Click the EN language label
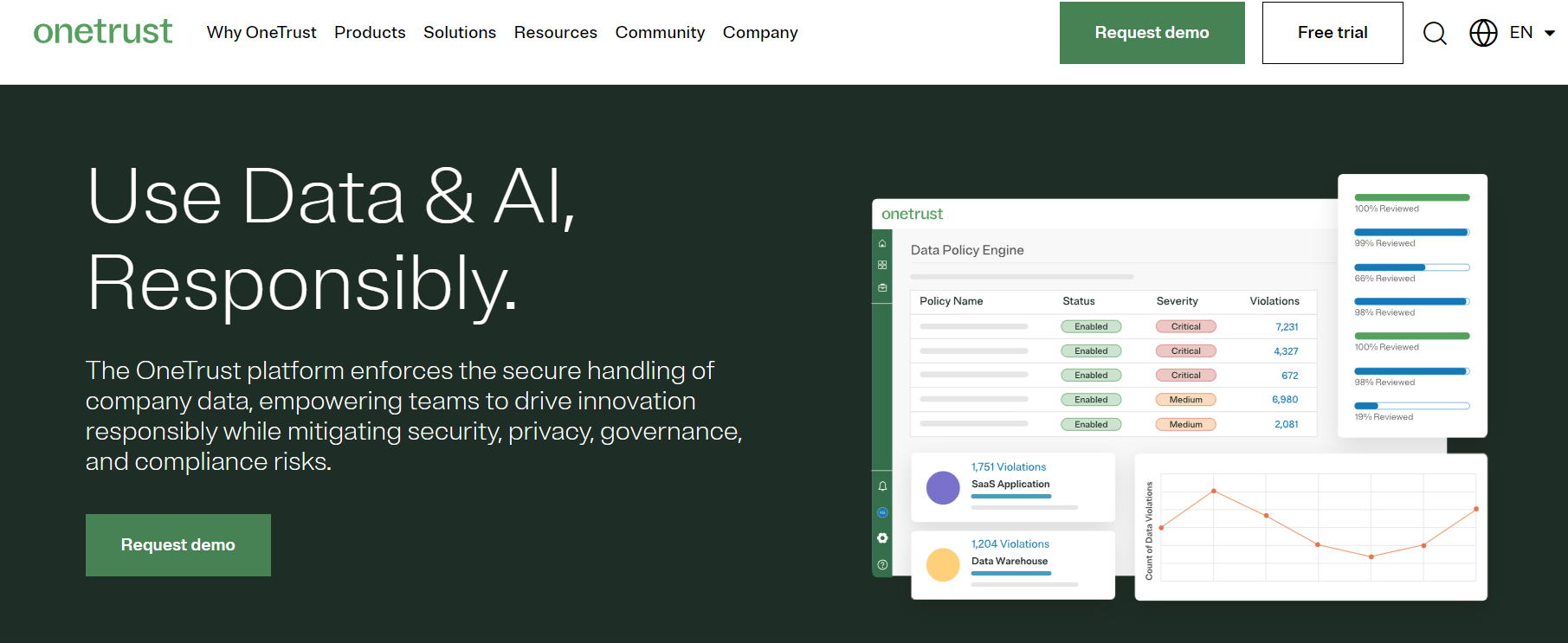This screenshot has width=1568, height=643. pos(1521,33)
